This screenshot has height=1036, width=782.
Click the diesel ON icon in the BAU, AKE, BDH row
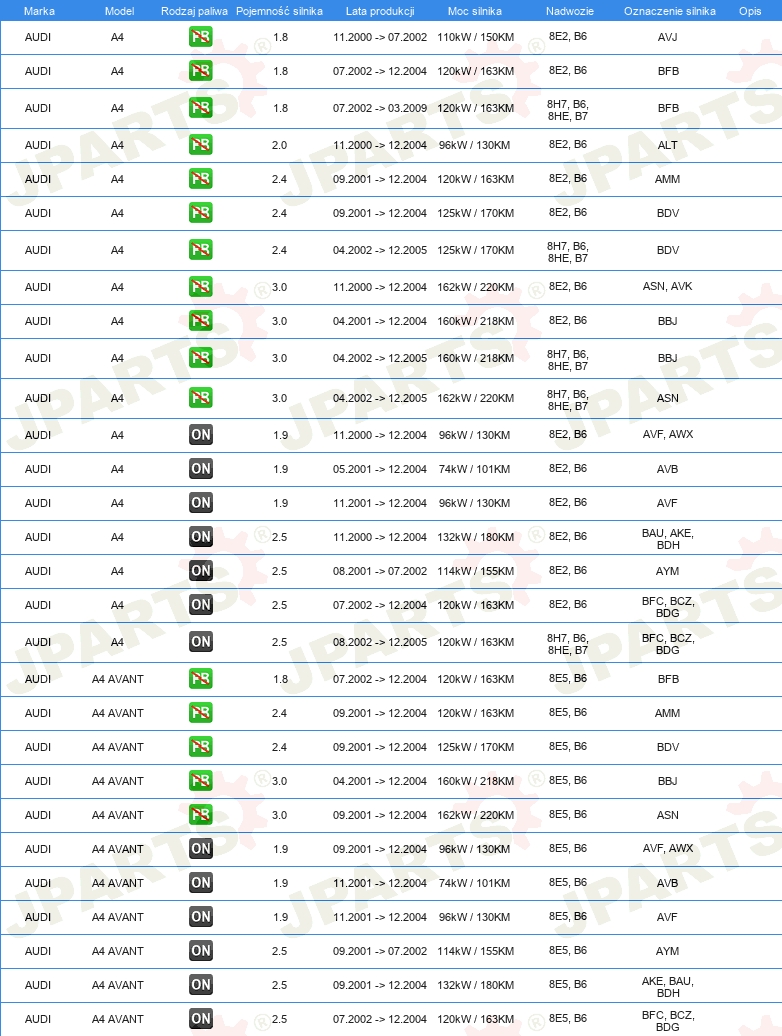click(x=201, y=536)
